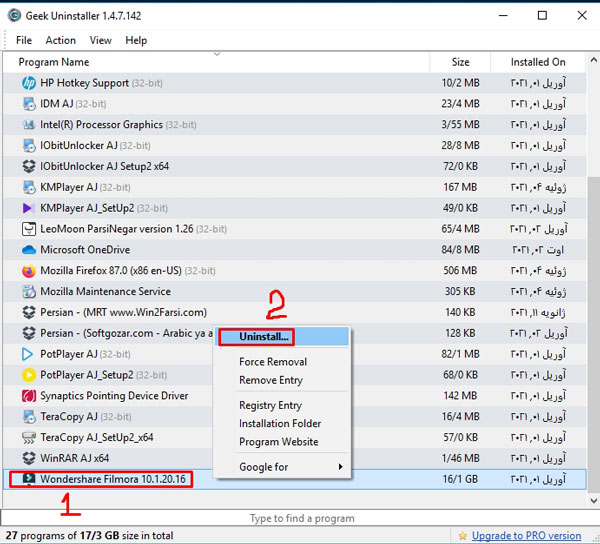The height and width of the screenshot is (544, 600).
Task: Click the Microsoft OneDrive cloud icon
Action: coord(29,250)
